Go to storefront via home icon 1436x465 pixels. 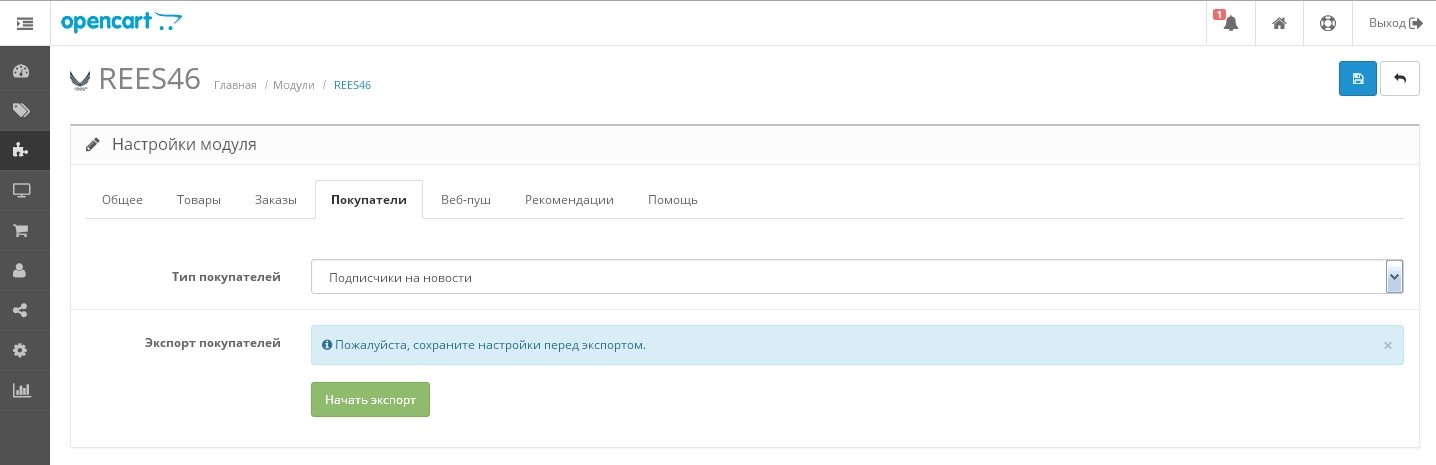pyautogui.click(x=1279, y=23)
